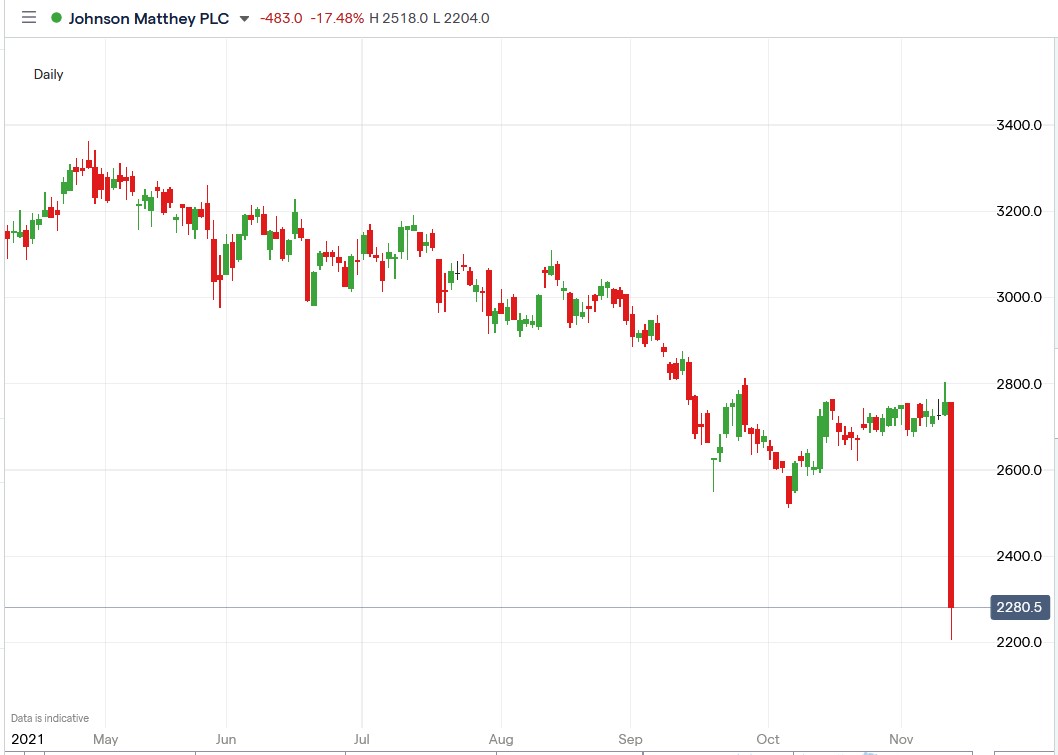Viewport: 1058px width, 755px height.
Task: Click the 3400.0 price axis label
Action: (1019, 125)
